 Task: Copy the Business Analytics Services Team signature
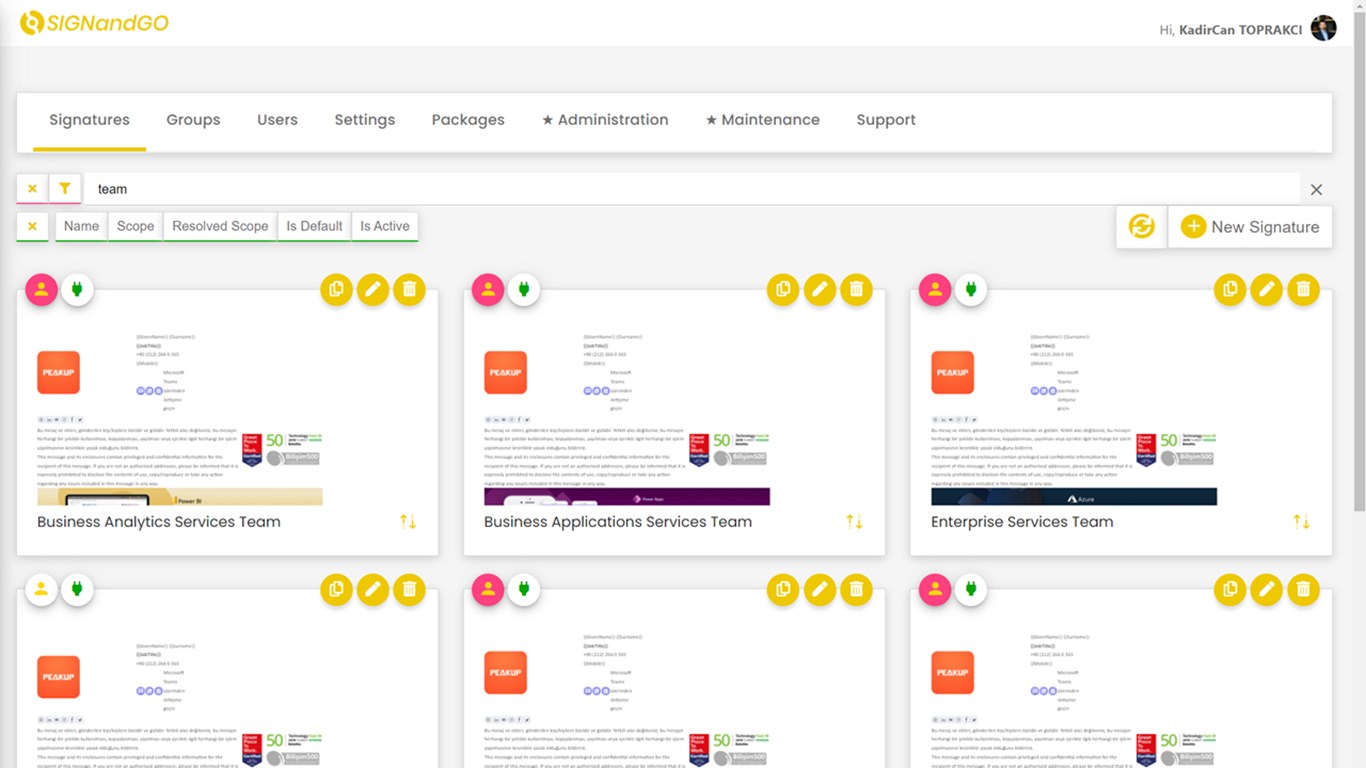337,290
